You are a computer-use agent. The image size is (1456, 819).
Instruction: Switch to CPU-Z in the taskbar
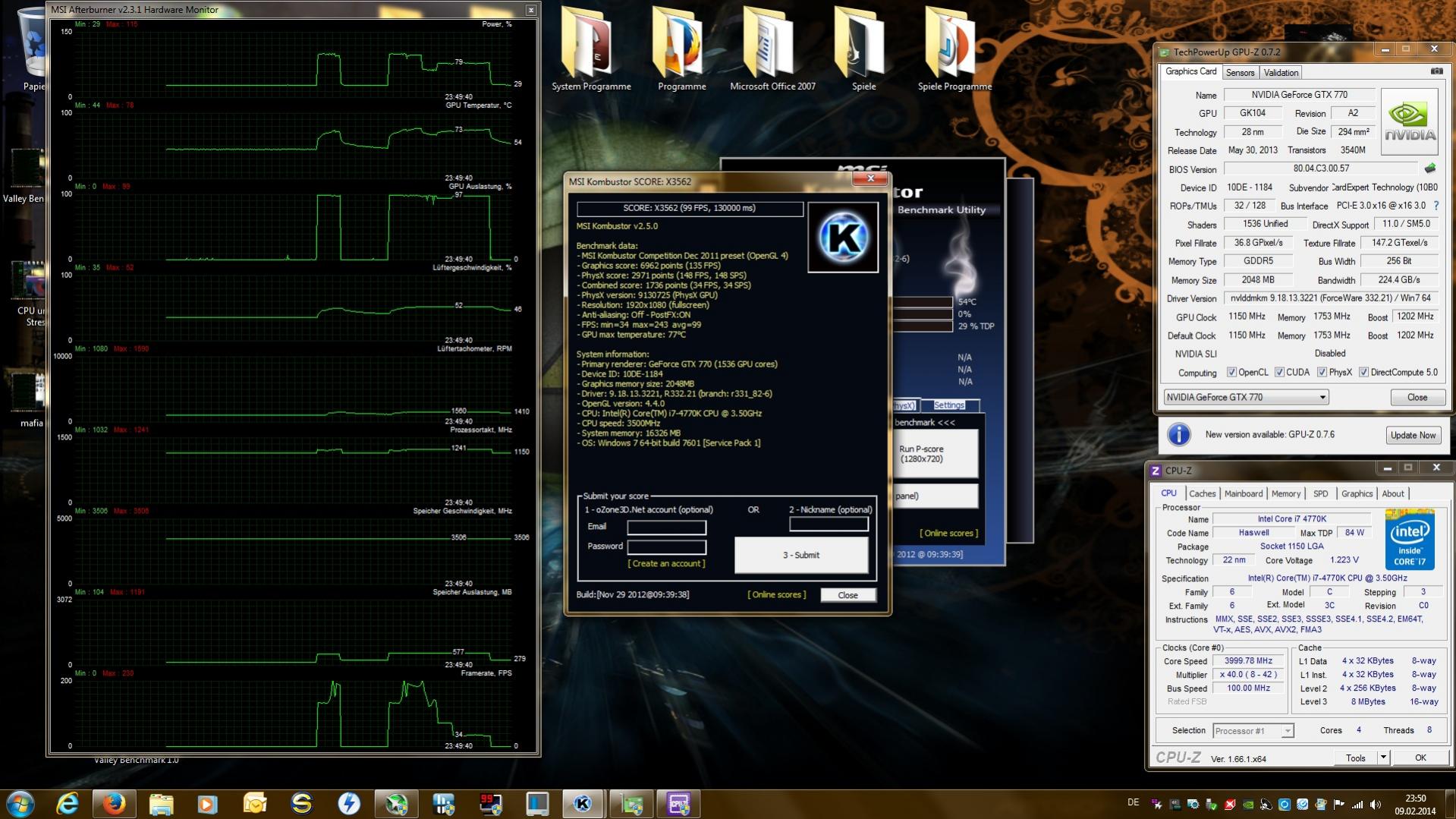tap(678, 804)
